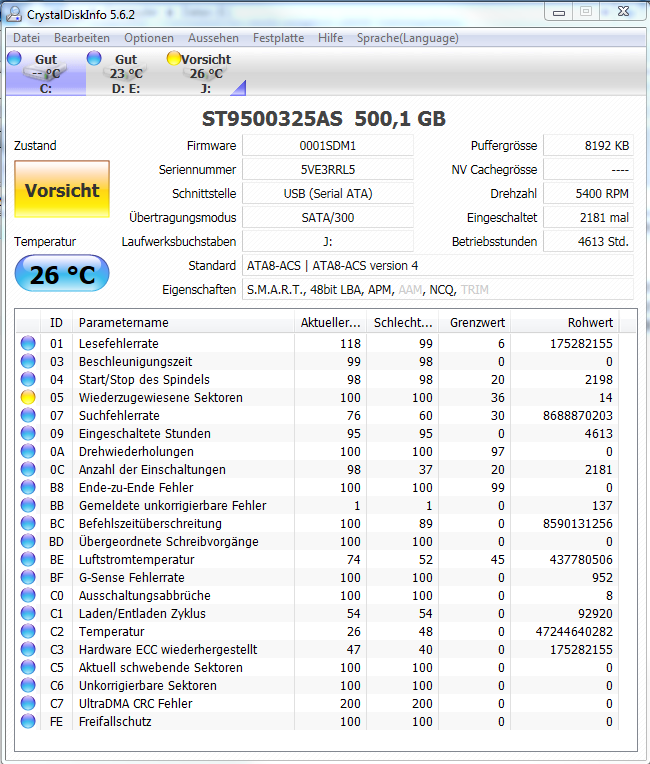Click the Schlecht... column header
650x764 pixels.
(402, 323)
